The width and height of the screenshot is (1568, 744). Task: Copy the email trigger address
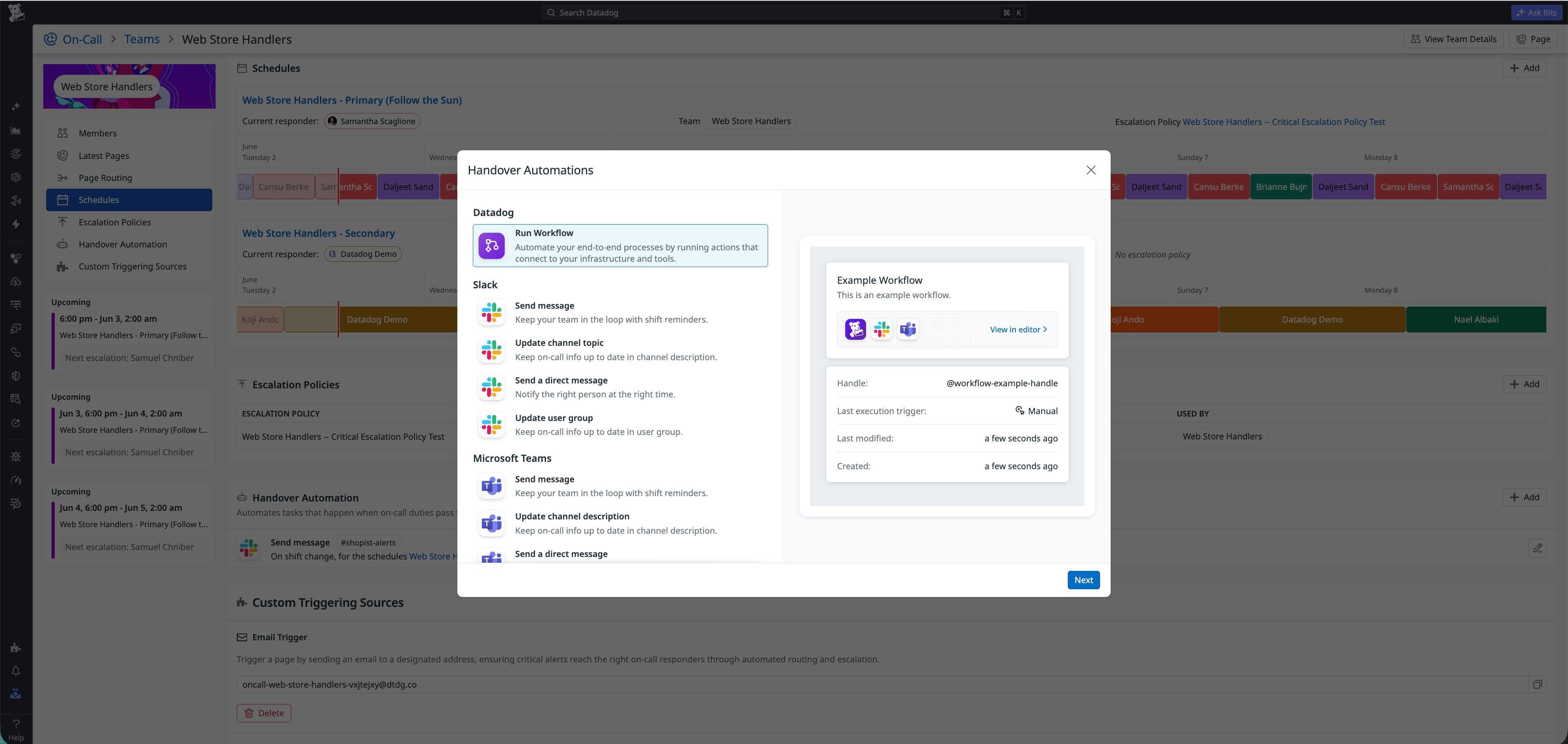pos(1537,684)
